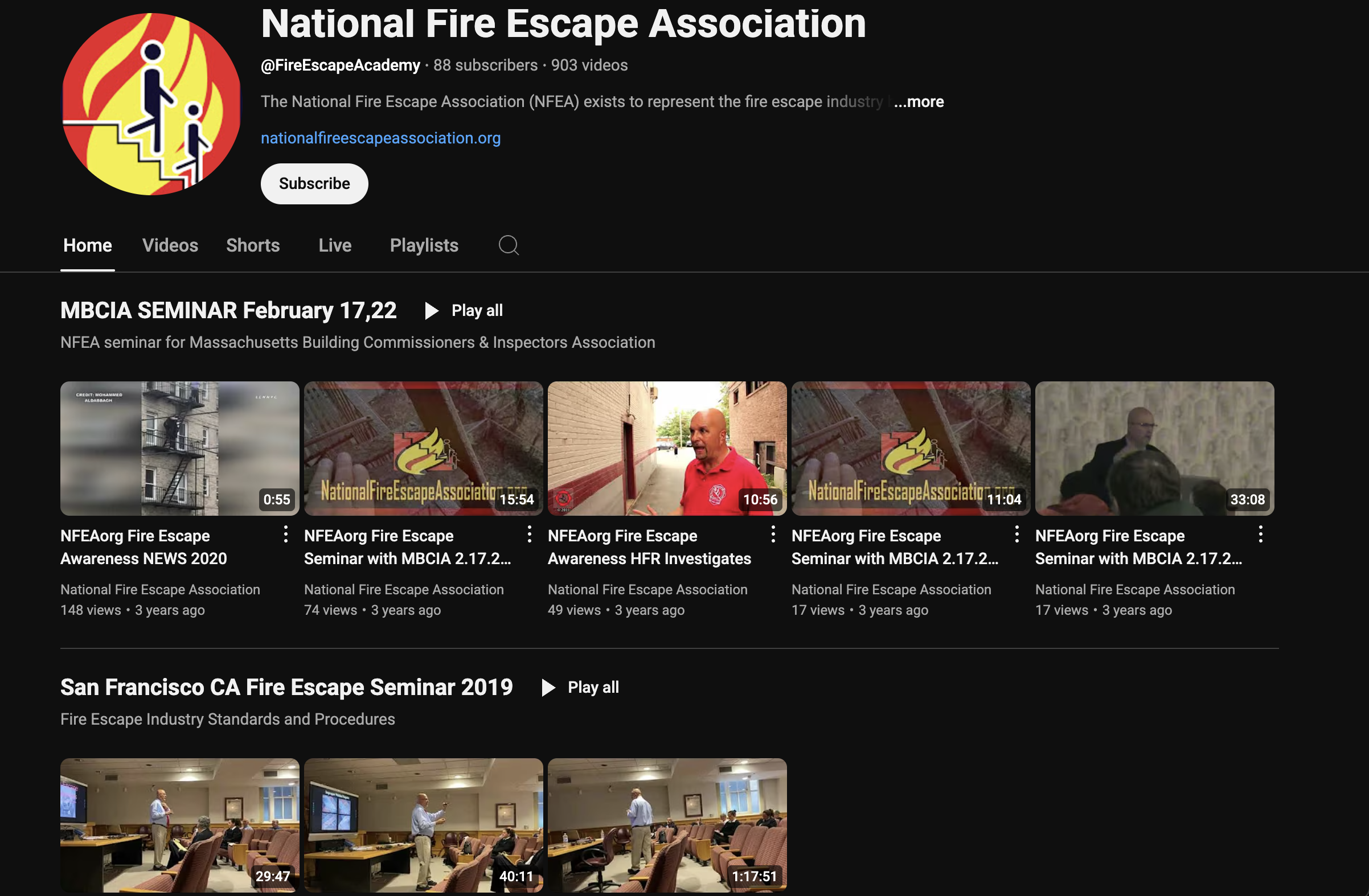Open MBCIA SEMINAR February 17,22 playlist title
This screenshot has height=896, width=1369.
pyautogui.click(x=228, y=311)
